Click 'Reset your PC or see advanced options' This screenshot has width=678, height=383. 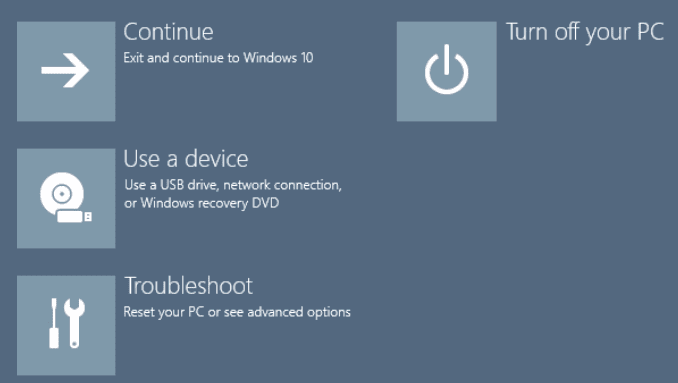pyautogui.click(x=237, y=312)
